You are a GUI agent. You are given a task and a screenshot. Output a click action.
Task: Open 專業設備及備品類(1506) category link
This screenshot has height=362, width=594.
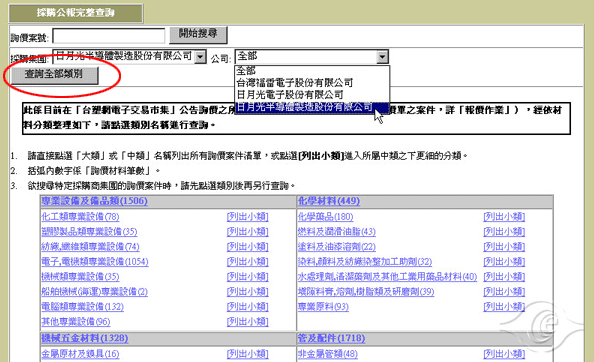coord(94,201)
